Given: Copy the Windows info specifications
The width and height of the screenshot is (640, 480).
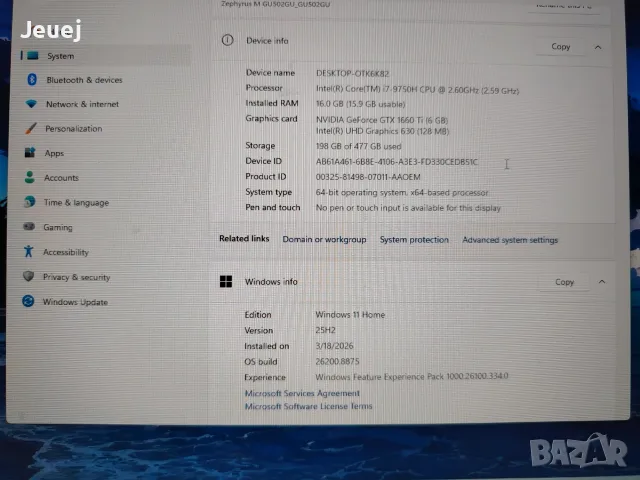Looking at the screenshot, I should (x=564, y=282).
